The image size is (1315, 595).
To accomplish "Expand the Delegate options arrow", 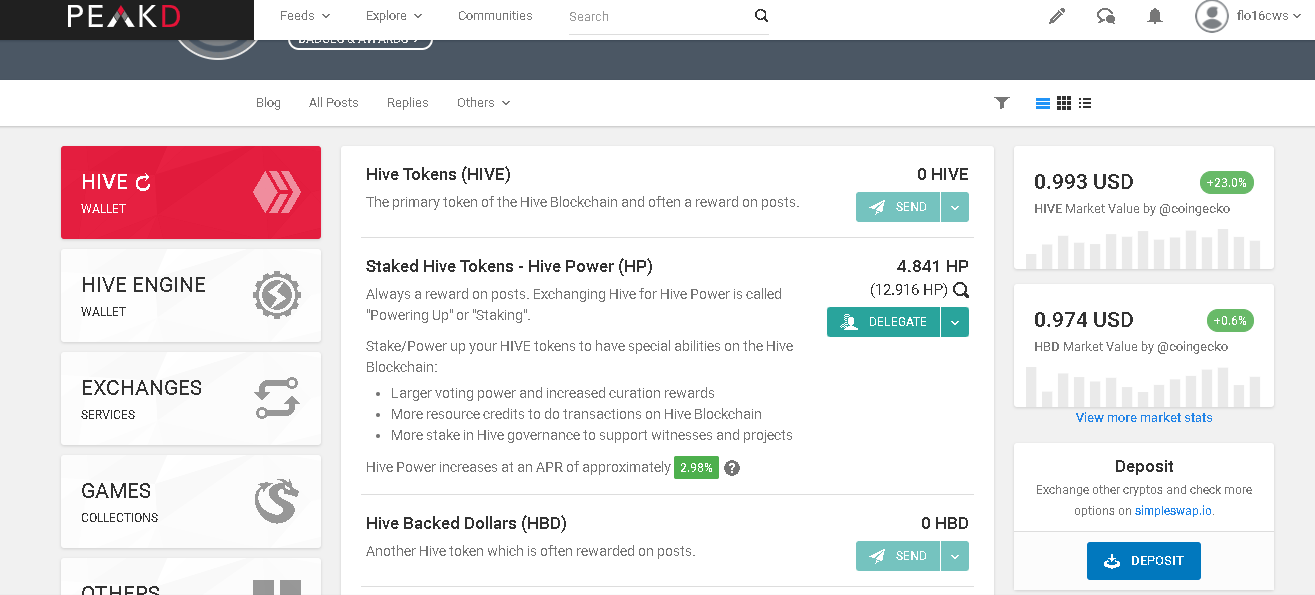I will [955, 322].
